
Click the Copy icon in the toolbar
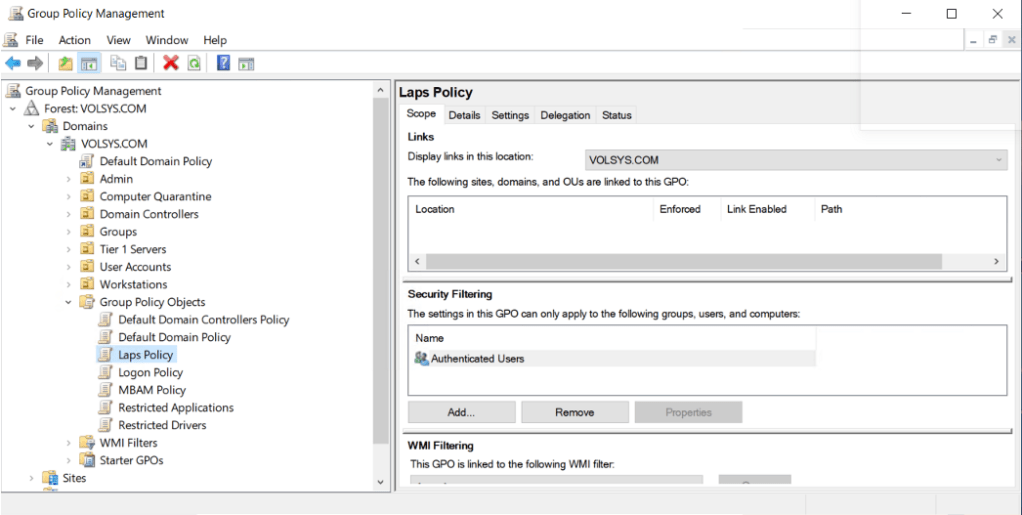[118, 63]
